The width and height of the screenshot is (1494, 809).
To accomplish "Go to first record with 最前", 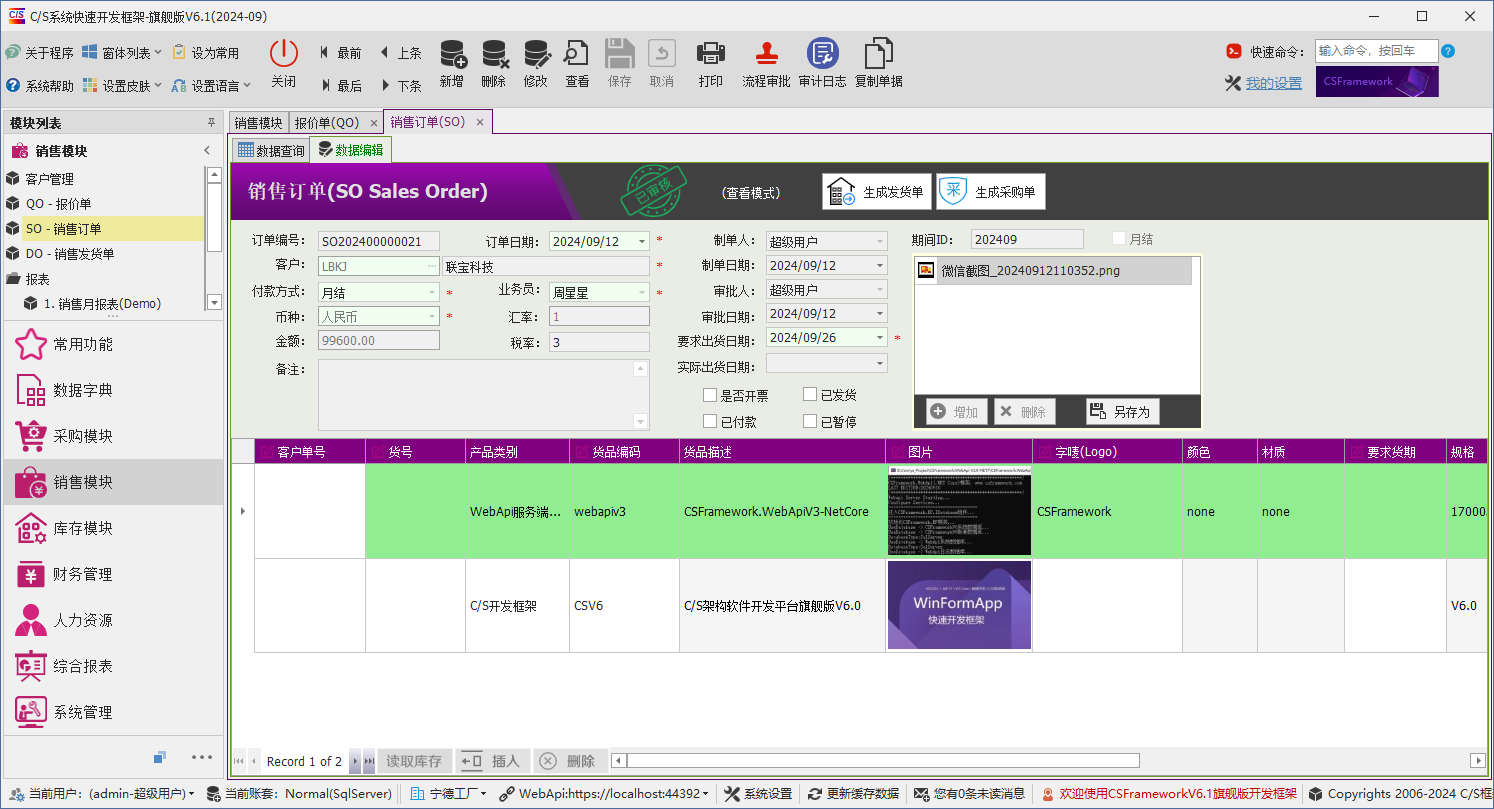I will 340,53.
